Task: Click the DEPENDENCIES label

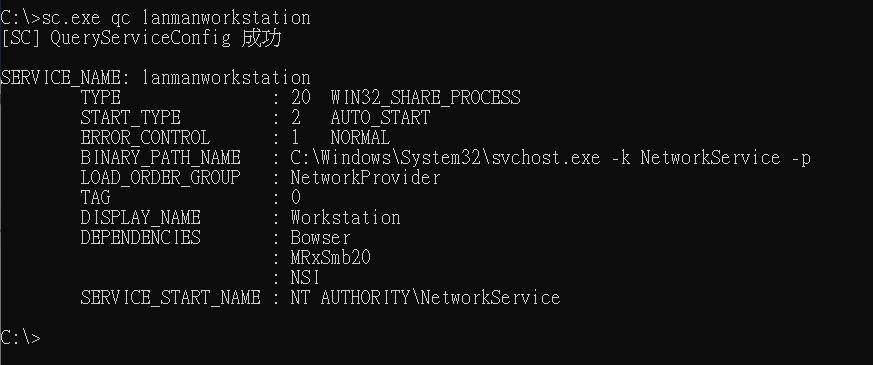Action: click(140, 237)
